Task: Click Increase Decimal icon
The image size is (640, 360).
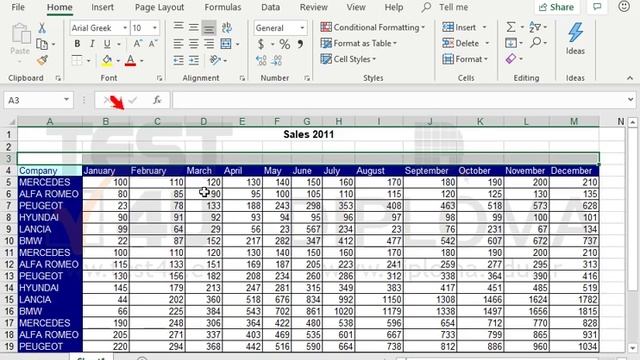Action: tap(261, 60)
